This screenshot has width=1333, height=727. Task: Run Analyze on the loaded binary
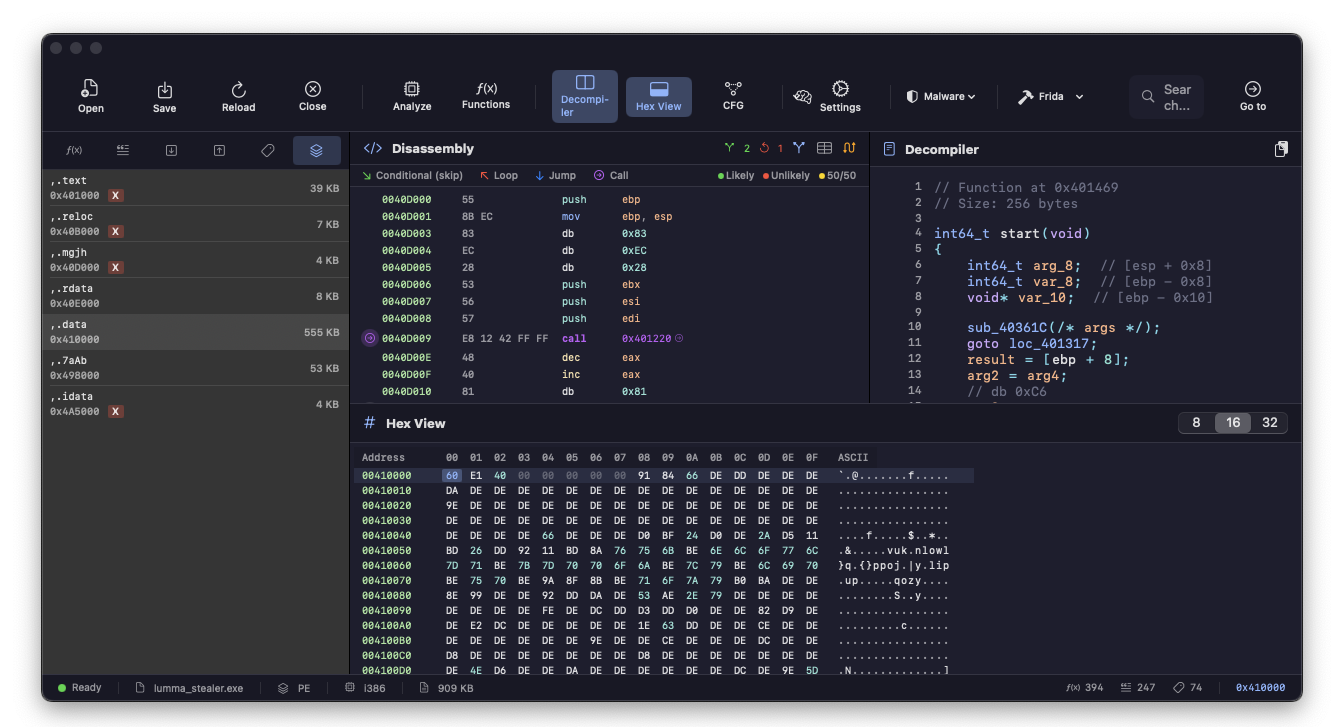click(412, 96)
